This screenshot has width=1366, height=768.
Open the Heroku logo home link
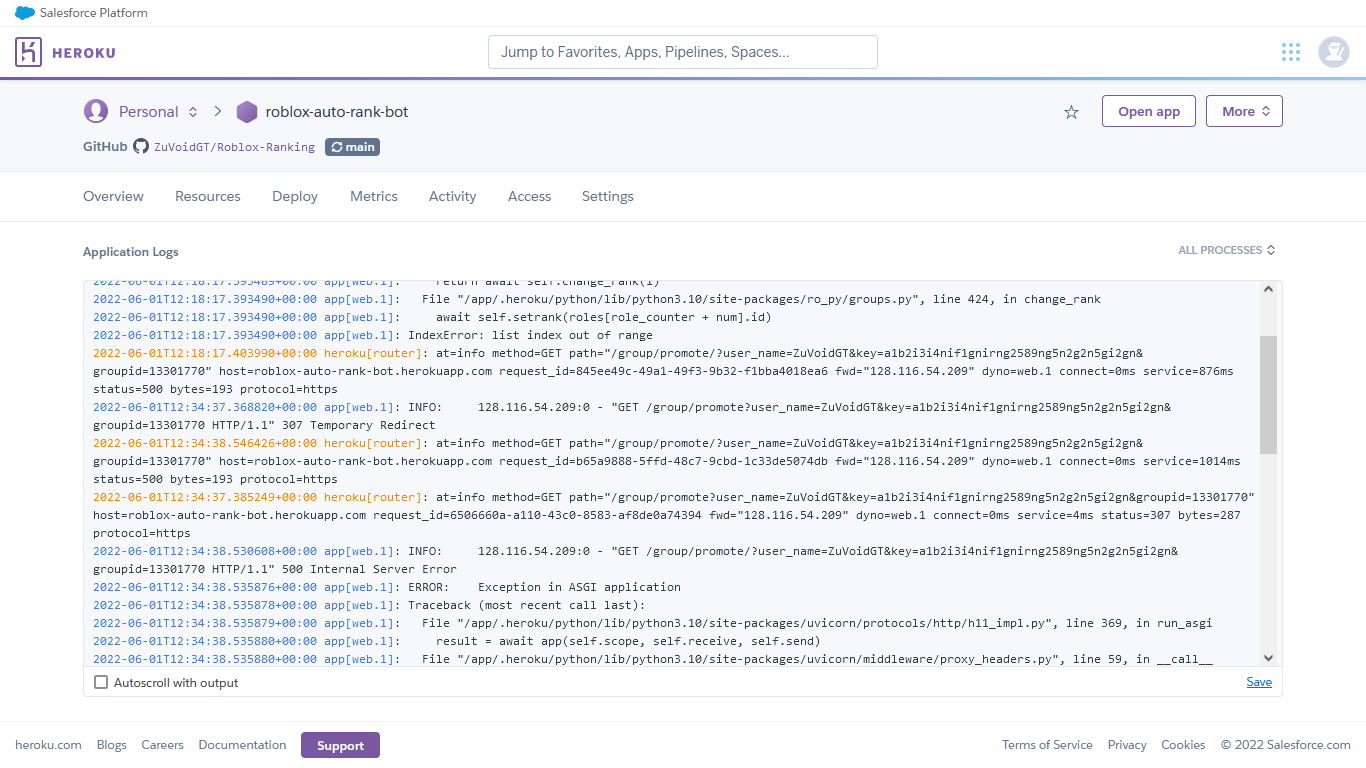pos(65,52)
